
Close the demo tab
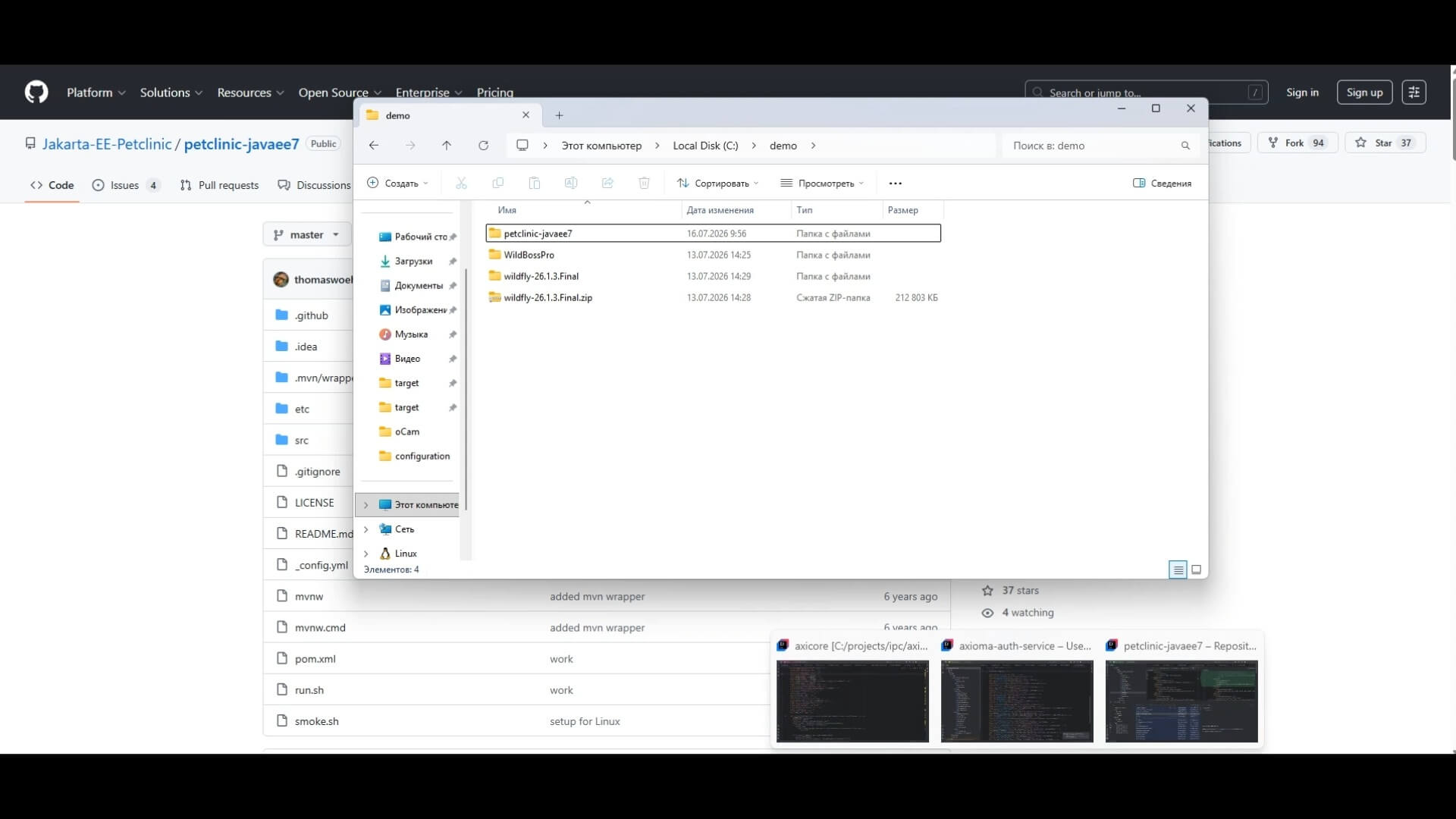point(526,115)
